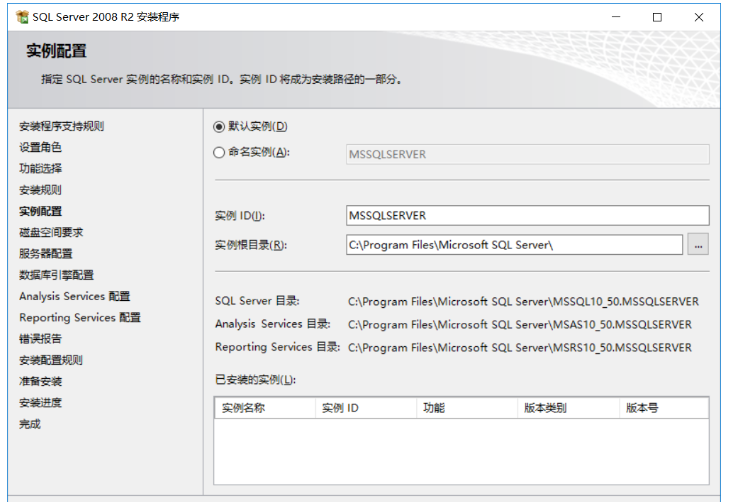
Task: Click the 实例名称 column header
Action: [265, 408]
